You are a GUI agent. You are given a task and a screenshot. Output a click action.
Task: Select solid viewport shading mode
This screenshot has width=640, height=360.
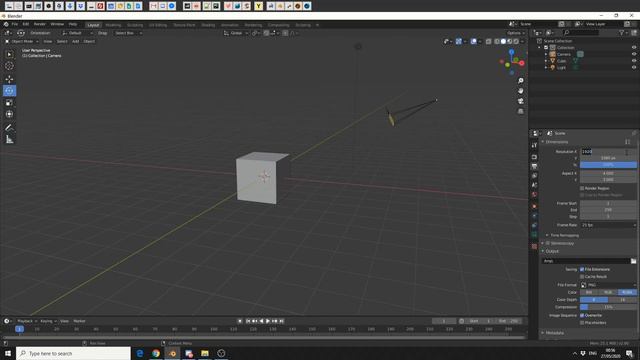point(503,41)
